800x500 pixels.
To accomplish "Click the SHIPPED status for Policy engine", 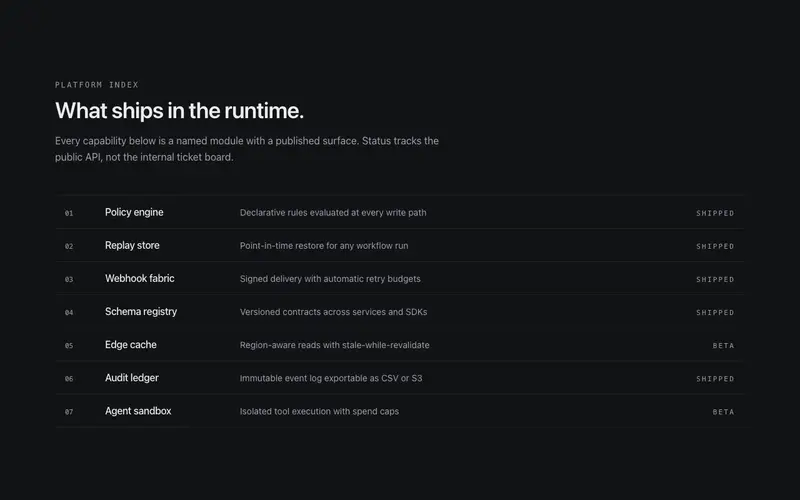I will (x=715, y=213).
